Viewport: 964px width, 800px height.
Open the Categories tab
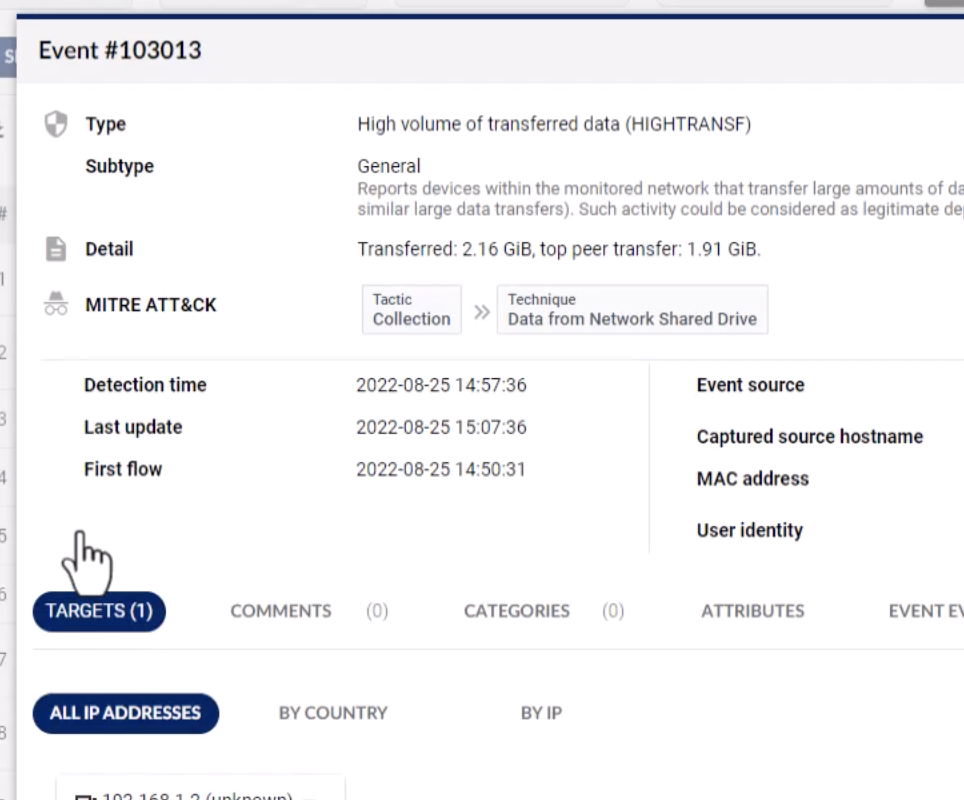click(x=517, y=611)
